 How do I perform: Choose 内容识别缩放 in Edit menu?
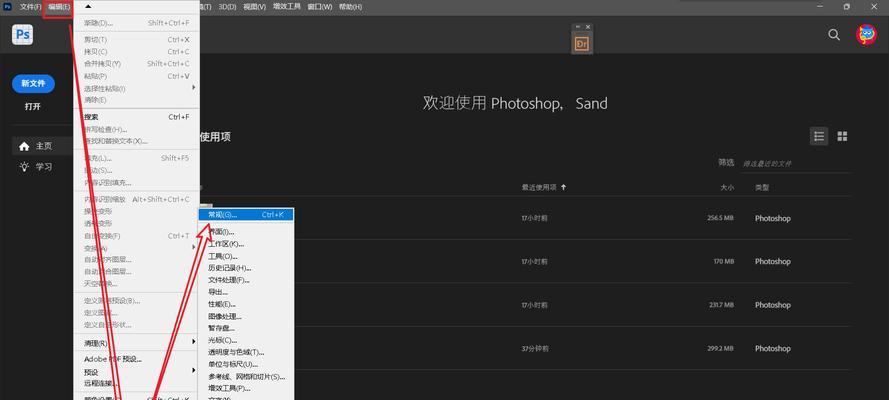(136, 199)
